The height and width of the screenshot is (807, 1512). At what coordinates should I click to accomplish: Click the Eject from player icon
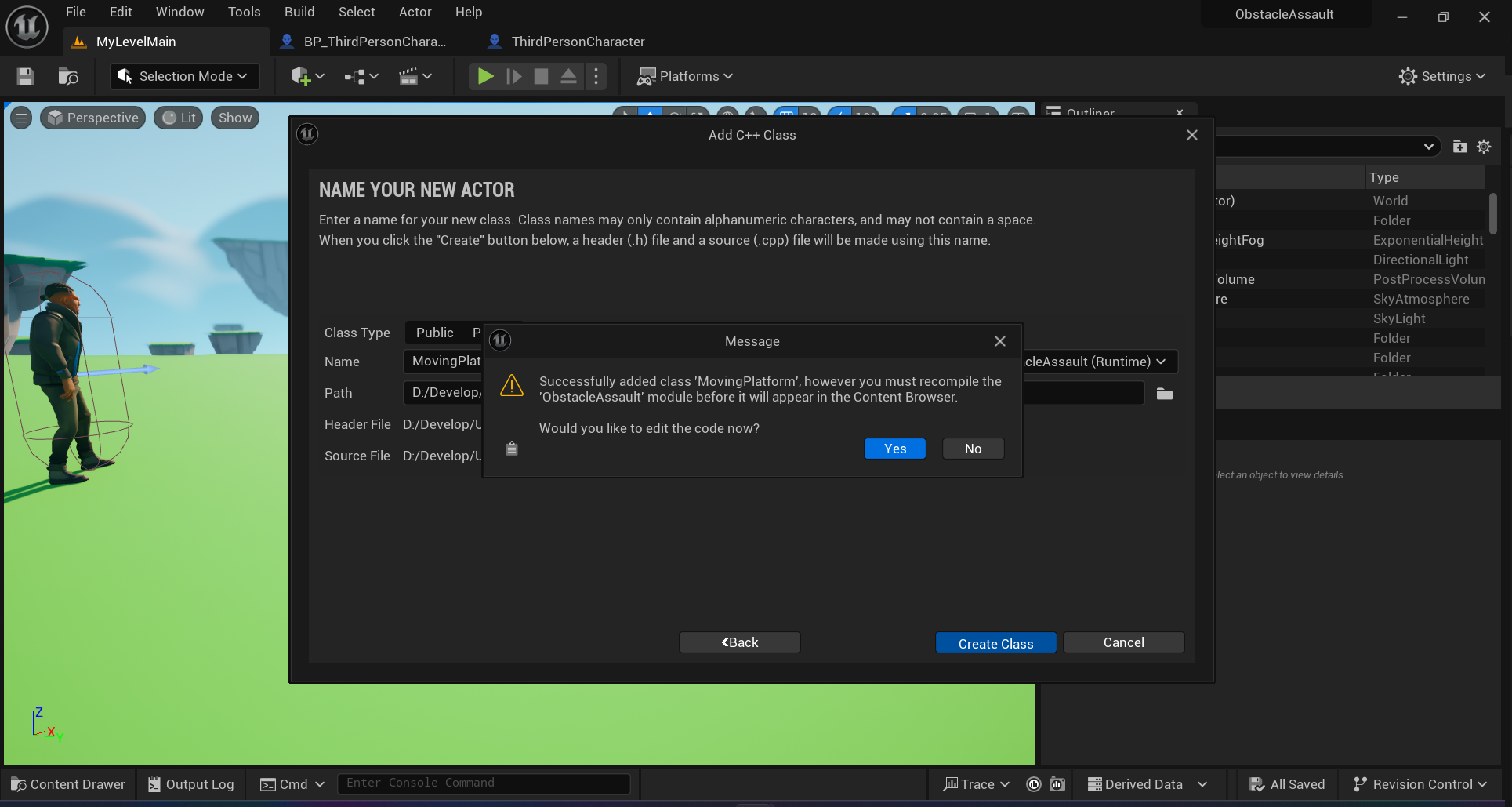pos(569,76)
